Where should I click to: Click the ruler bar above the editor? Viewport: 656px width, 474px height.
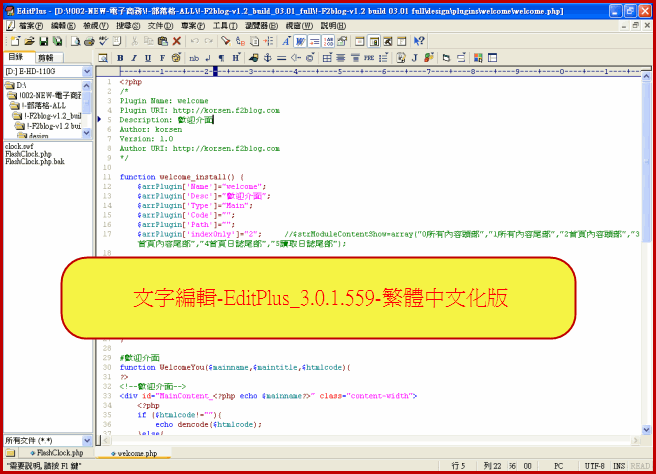tap(370, 72)
